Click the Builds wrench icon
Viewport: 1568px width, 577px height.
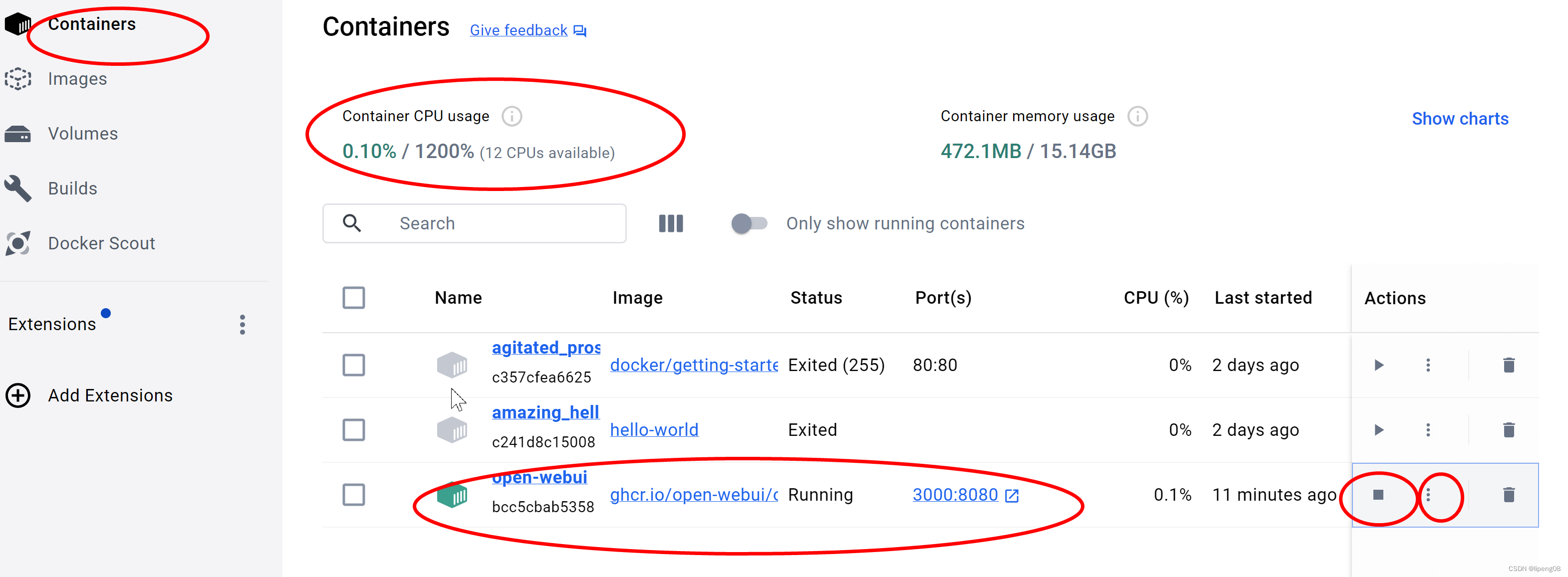click(x=17, y=189)
